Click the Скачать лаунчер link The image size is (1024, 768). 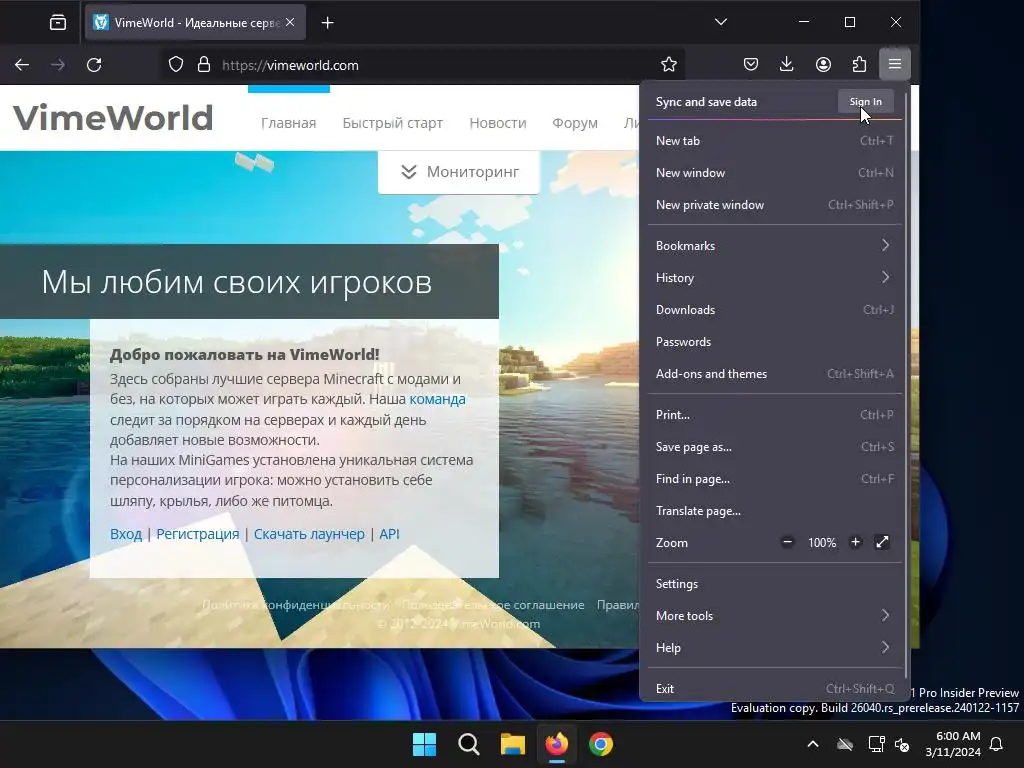[x=309, y=534]
